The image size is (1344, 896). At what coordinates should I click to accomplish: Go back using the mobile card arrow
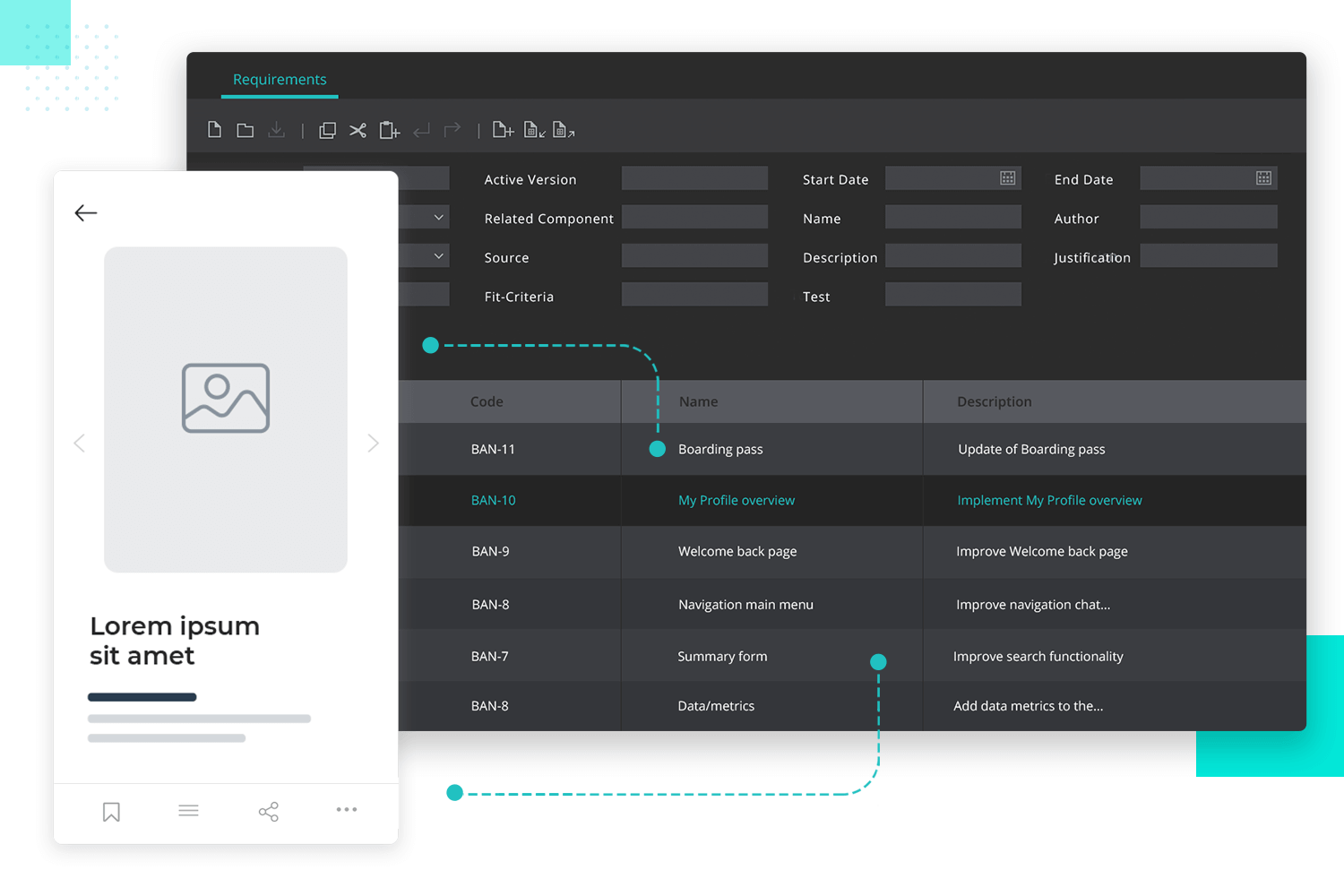click(x=86, y=212)
